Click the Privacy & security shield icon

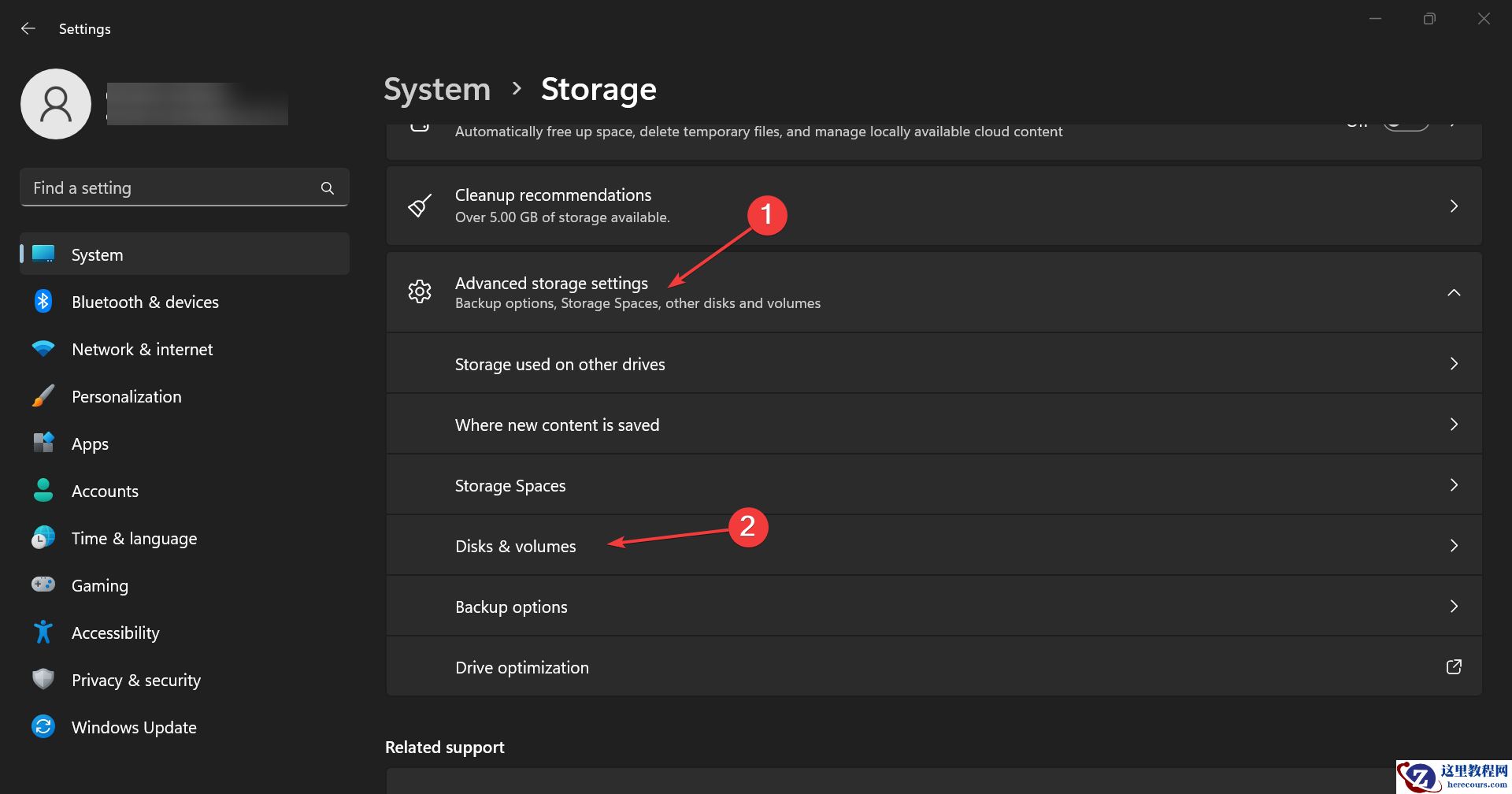pos(43,680)
